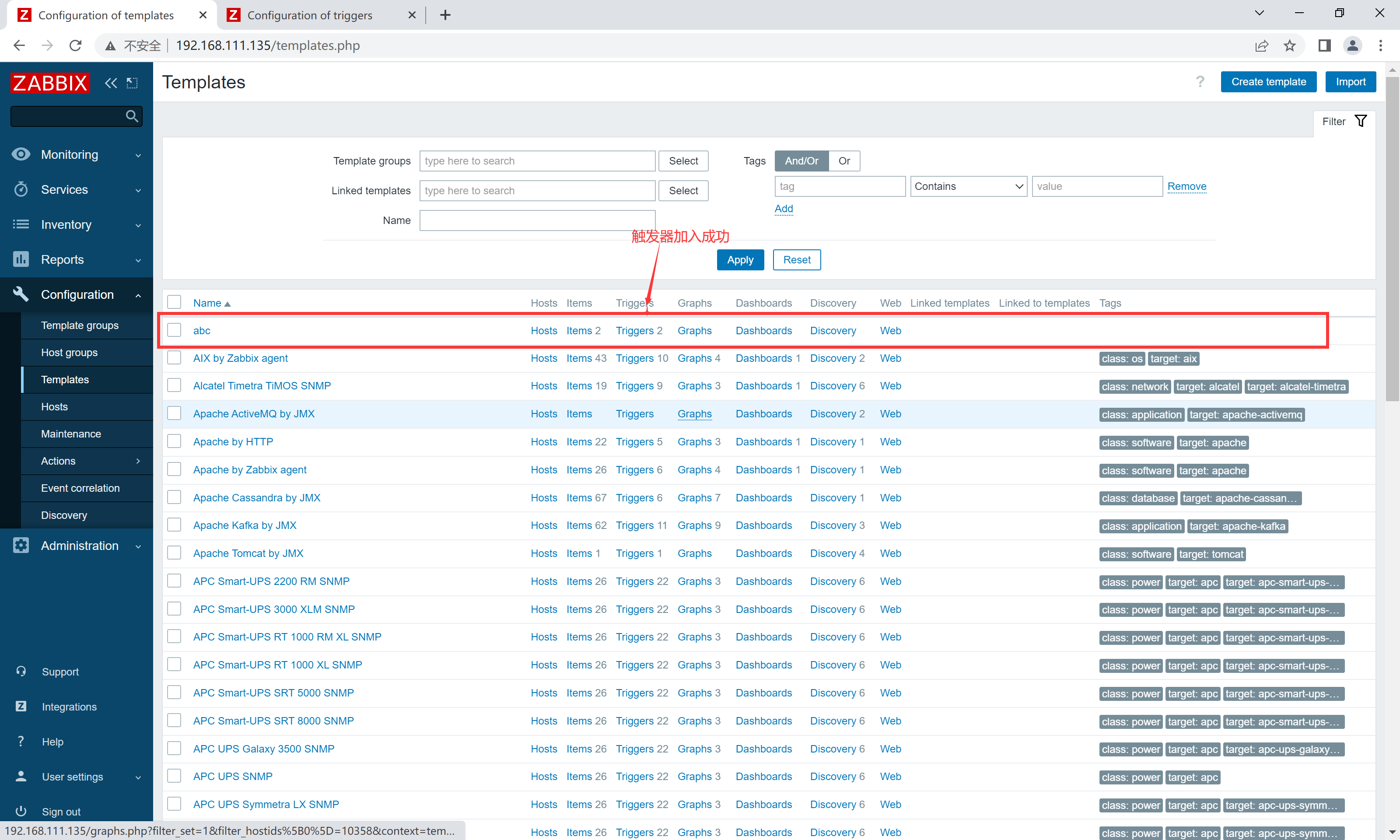Screen dimensions: 1400x840
Task: Reset the template filter
Action: point(796,260)
